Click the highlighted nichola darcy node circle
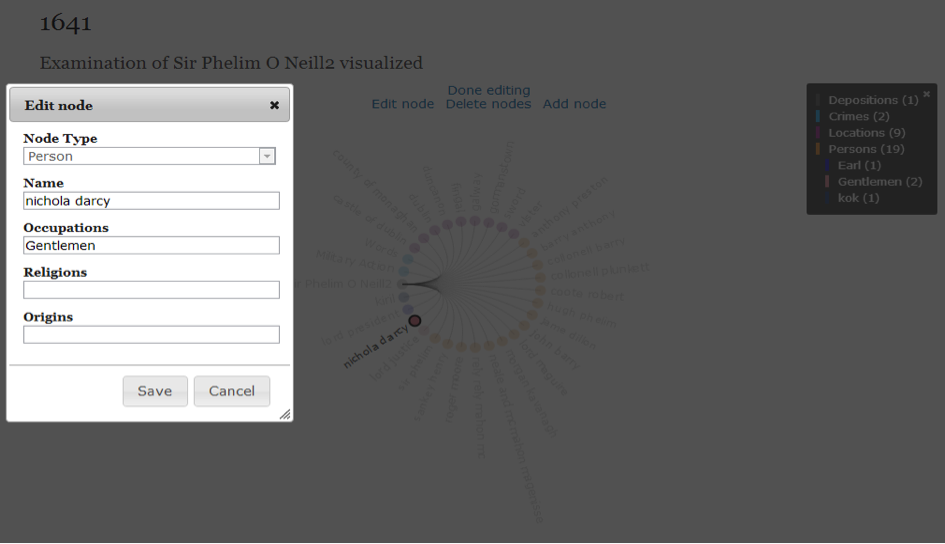Image resolution: width=945 pixels, height=544 pixels. click(x=415, y=321)
